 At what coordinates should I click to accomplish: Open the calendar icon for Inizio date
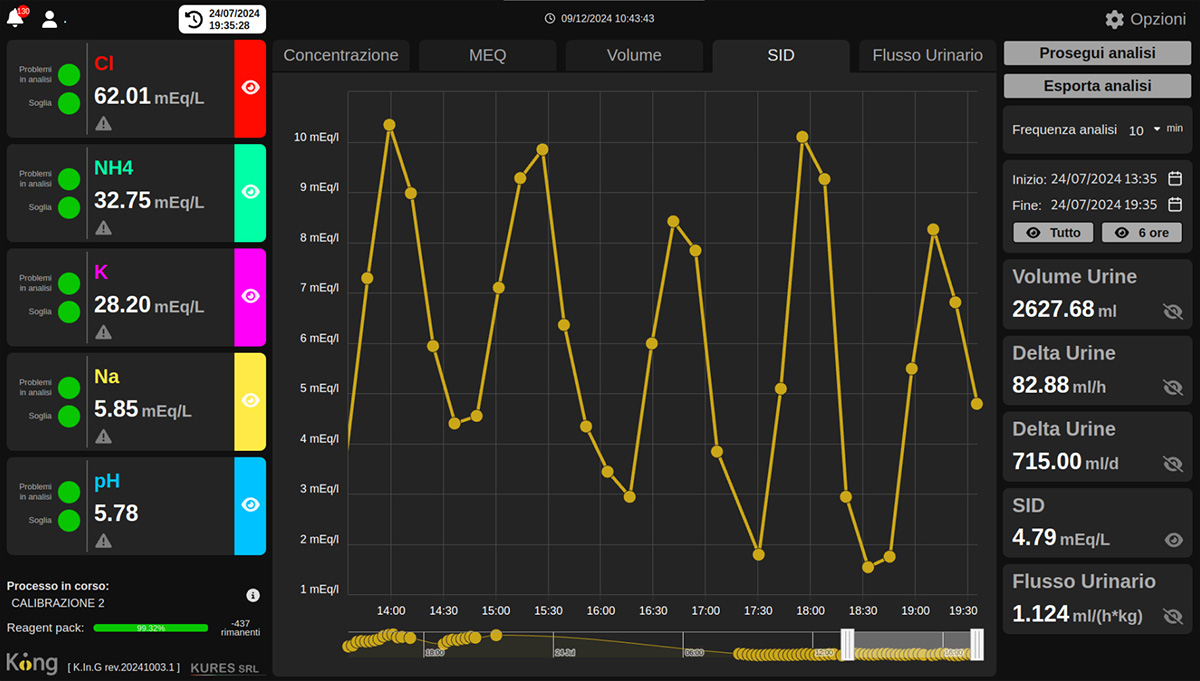point(1175,179)
